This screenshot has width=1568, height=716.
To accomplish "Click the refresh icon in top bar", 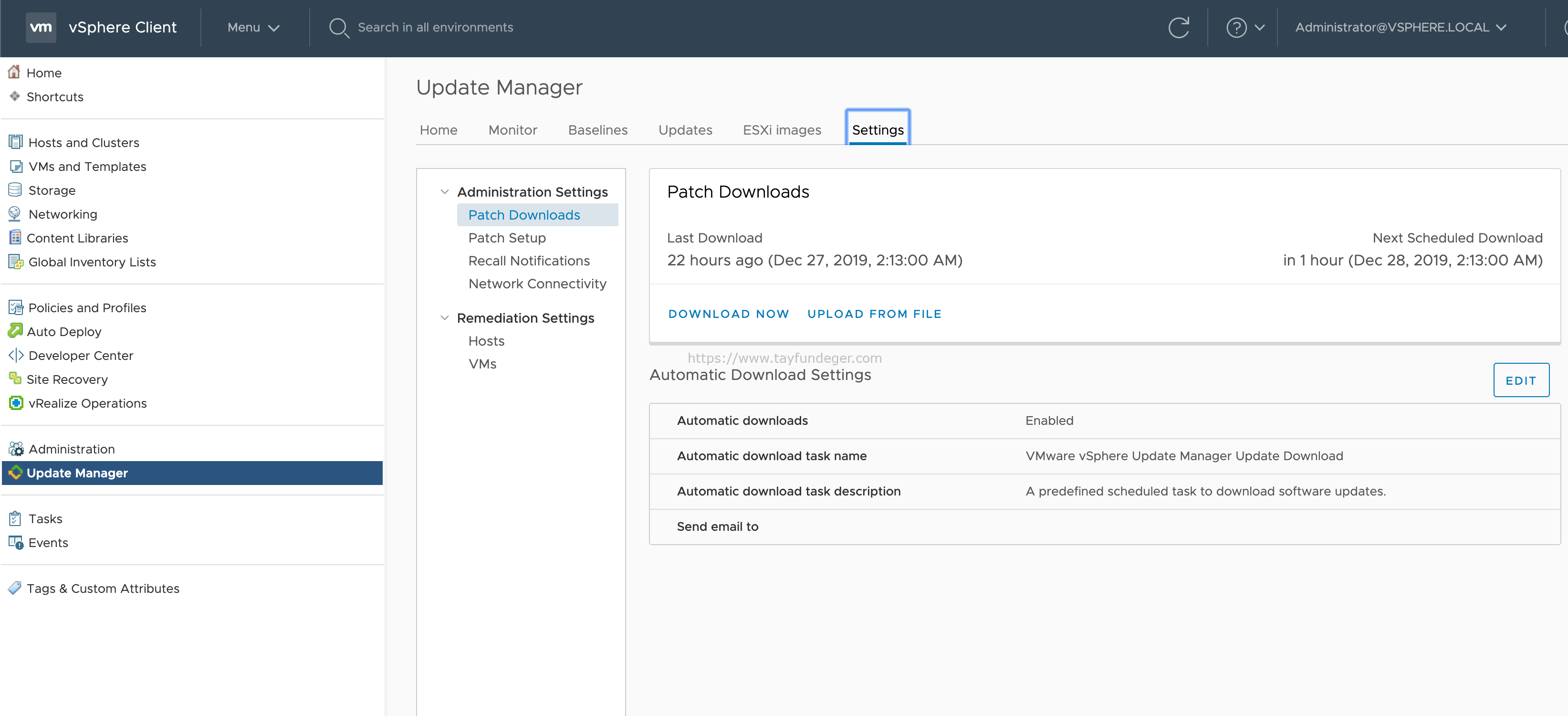I will click(x=1179, y=27).
